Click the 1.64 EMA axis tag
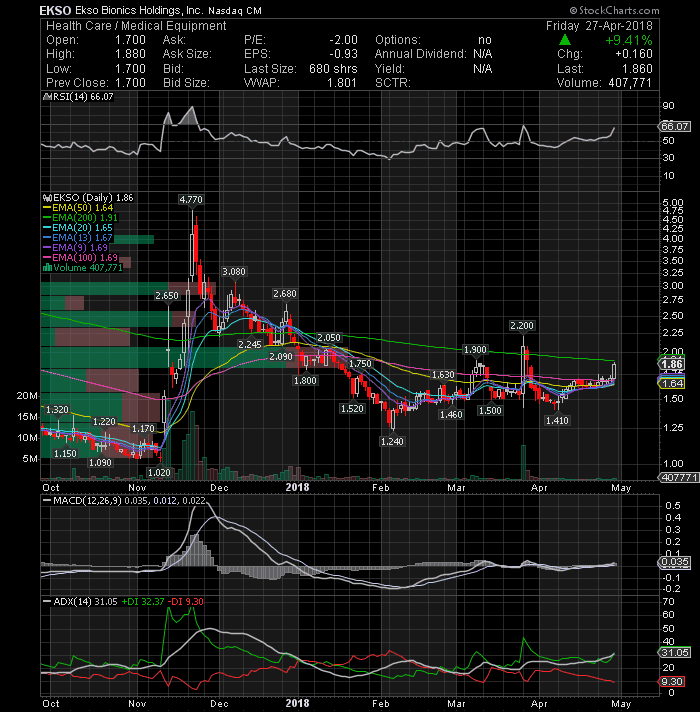 [672, 384]
